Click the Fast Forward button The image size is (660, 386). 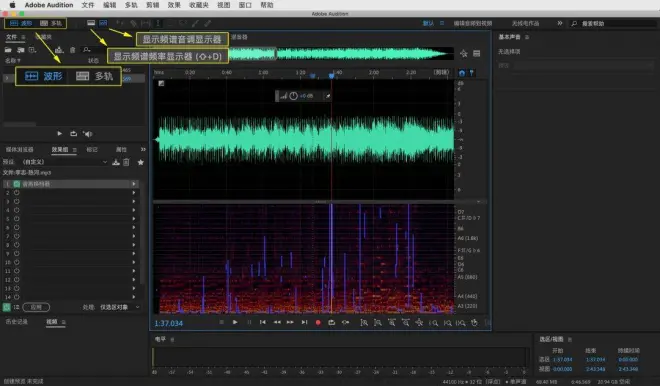coord(290,322)
